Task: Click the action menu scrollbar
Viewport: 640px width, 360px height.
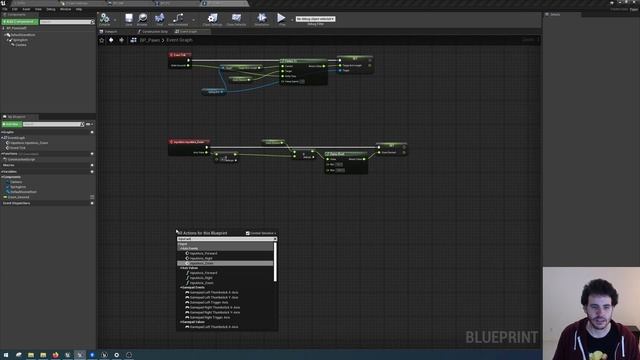Action: (275, 262)
